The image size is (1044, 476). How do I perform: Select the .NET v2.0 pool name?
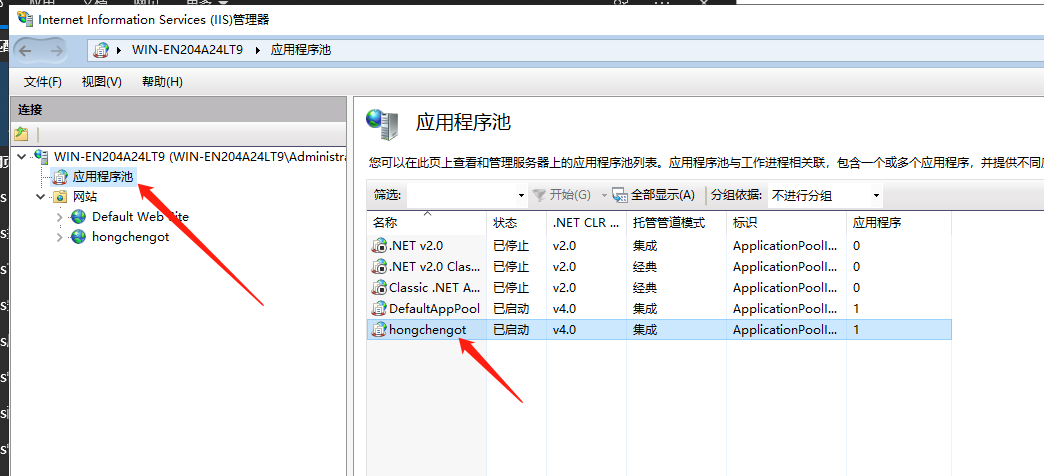[x=416, y=246]
